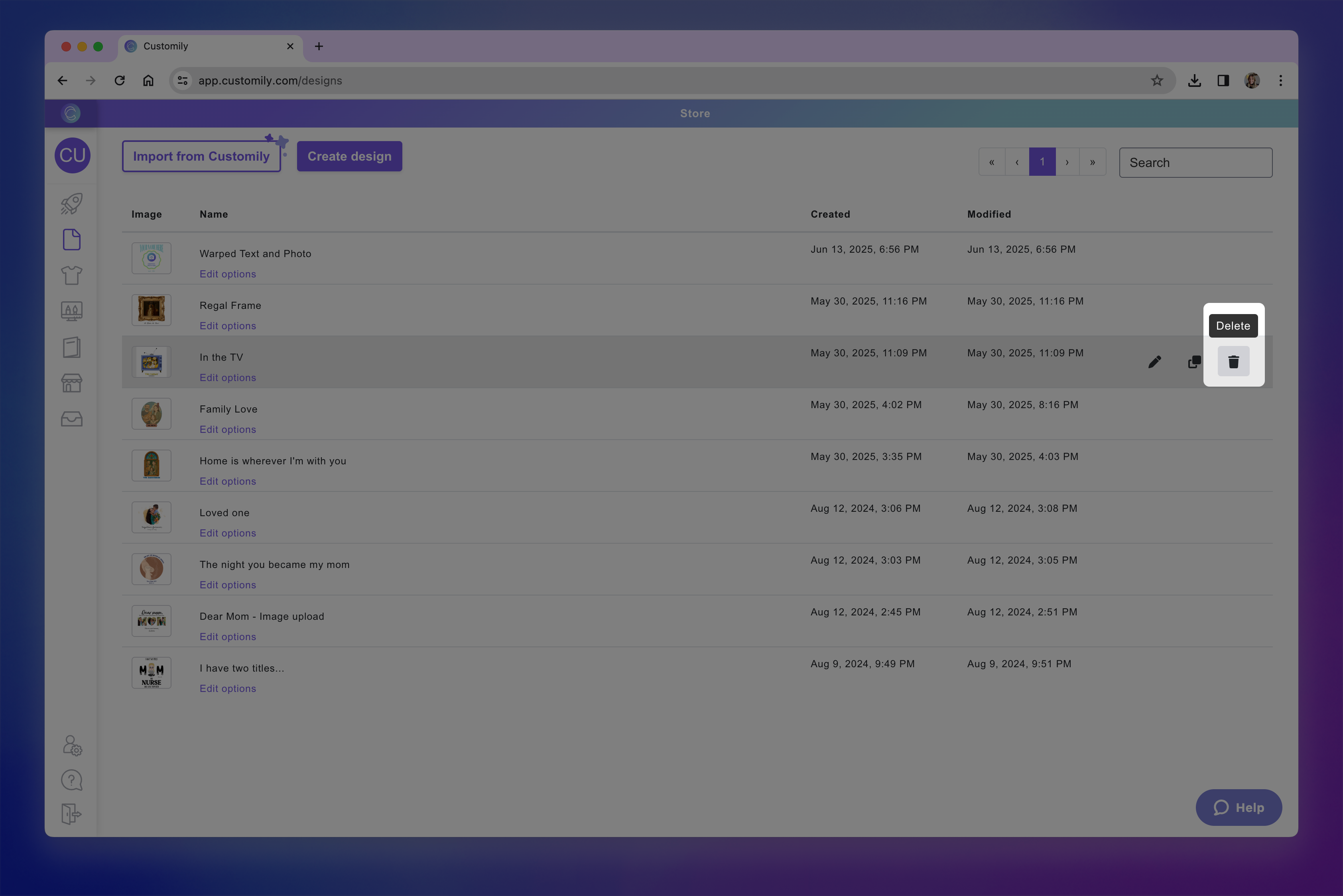Screen dimensions: 1343x896
Task: Click the Create design button
Action: (x=349, y=156)
